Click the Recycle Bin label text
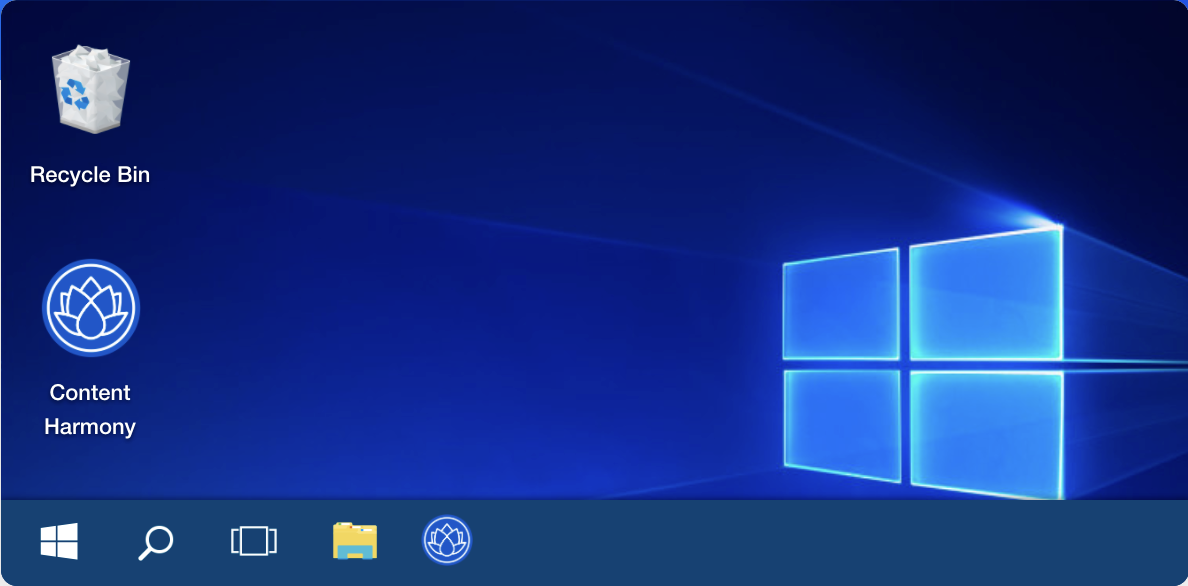Image resolution: width=1188 pixels, height=586 pixels. tap(90, 174)
